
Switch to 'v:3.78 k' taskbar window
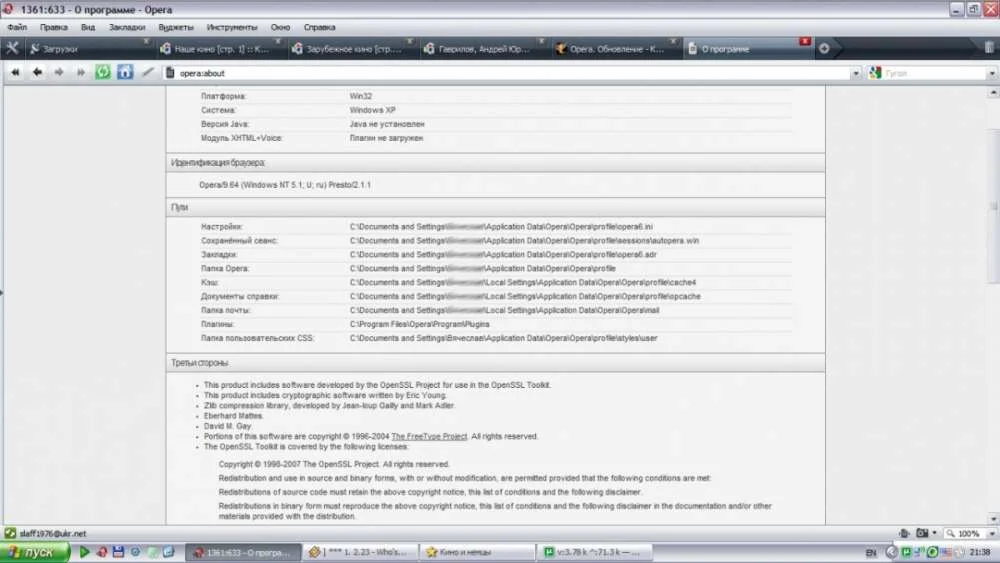(x=594, y=552)
